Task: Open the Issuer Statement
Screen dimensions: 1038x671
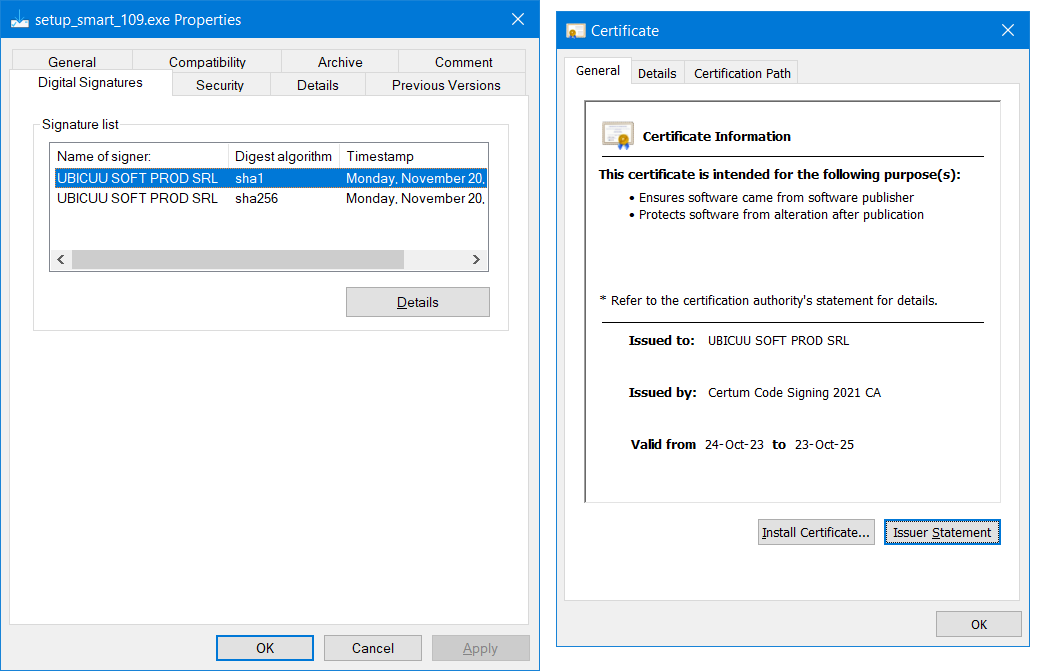Action: (942, 532)
